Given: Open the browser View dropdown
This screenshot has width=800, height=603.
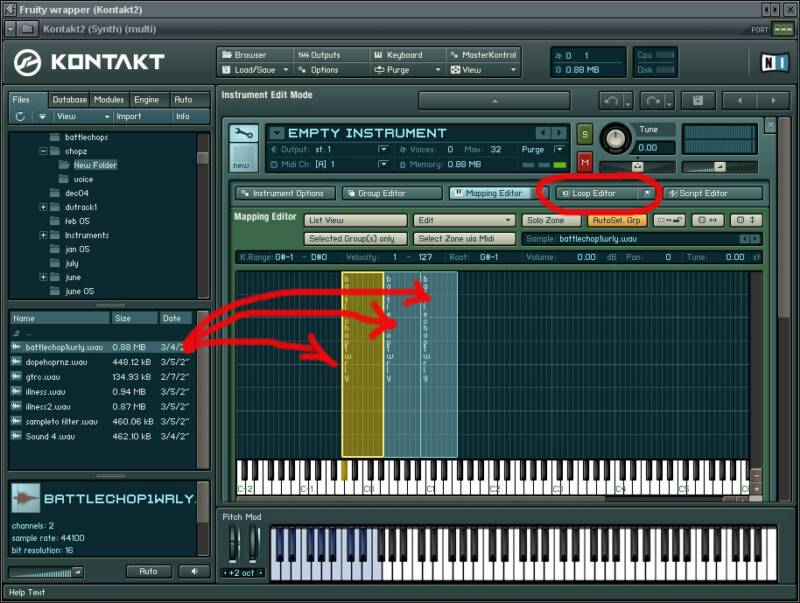Looking at the screenshot, I should point(82,116).
